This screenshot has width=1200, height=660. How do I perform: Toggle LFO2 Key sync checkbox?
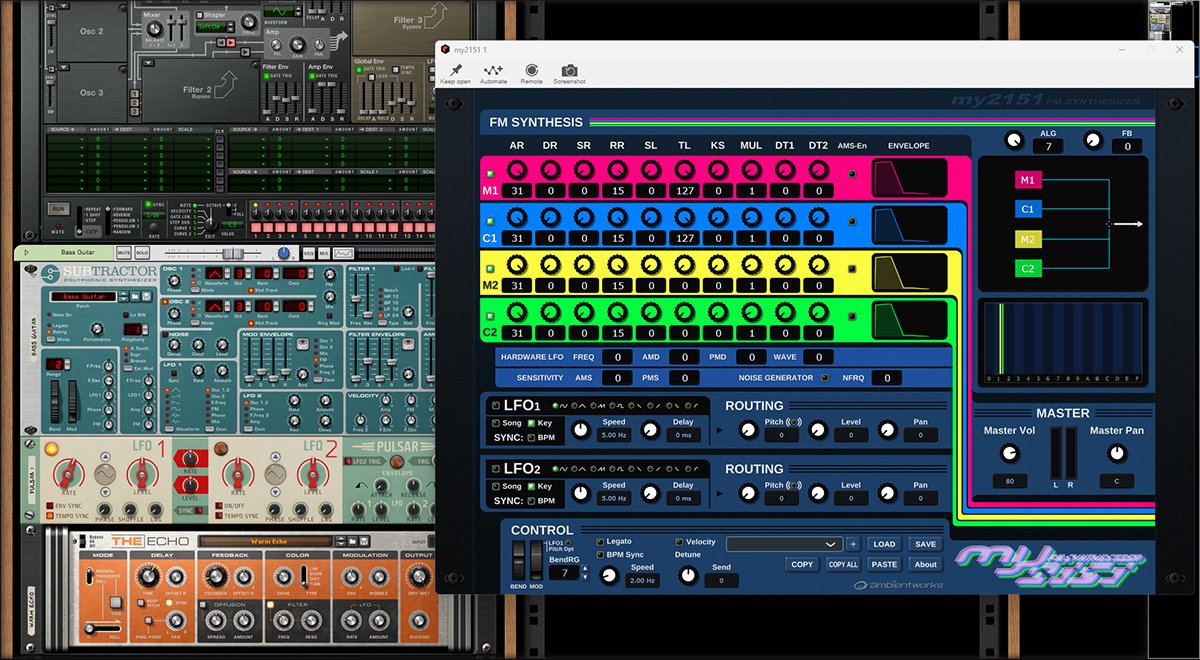pos(531,486)
